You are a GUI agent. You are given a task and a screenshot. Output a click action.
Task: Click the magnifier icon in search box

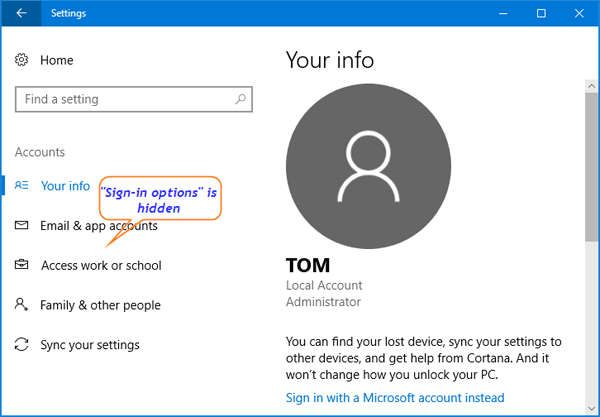pyautogui.click(x=240, y=100)
